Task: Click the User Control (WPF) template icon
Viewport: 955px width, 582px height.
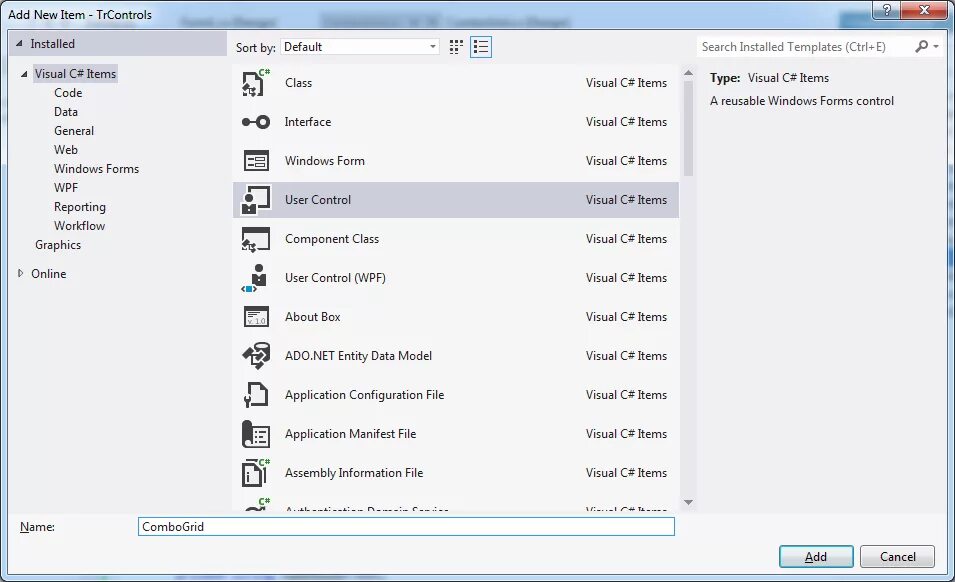Action: pyautogui.click(x=255, y=277)
